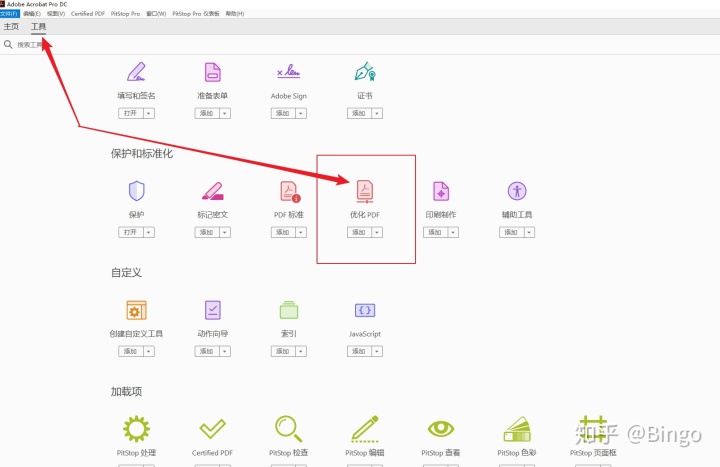The image size is (720, 467).
Task: Expand dropdown arrow under 证书
Action: point(377,113)
